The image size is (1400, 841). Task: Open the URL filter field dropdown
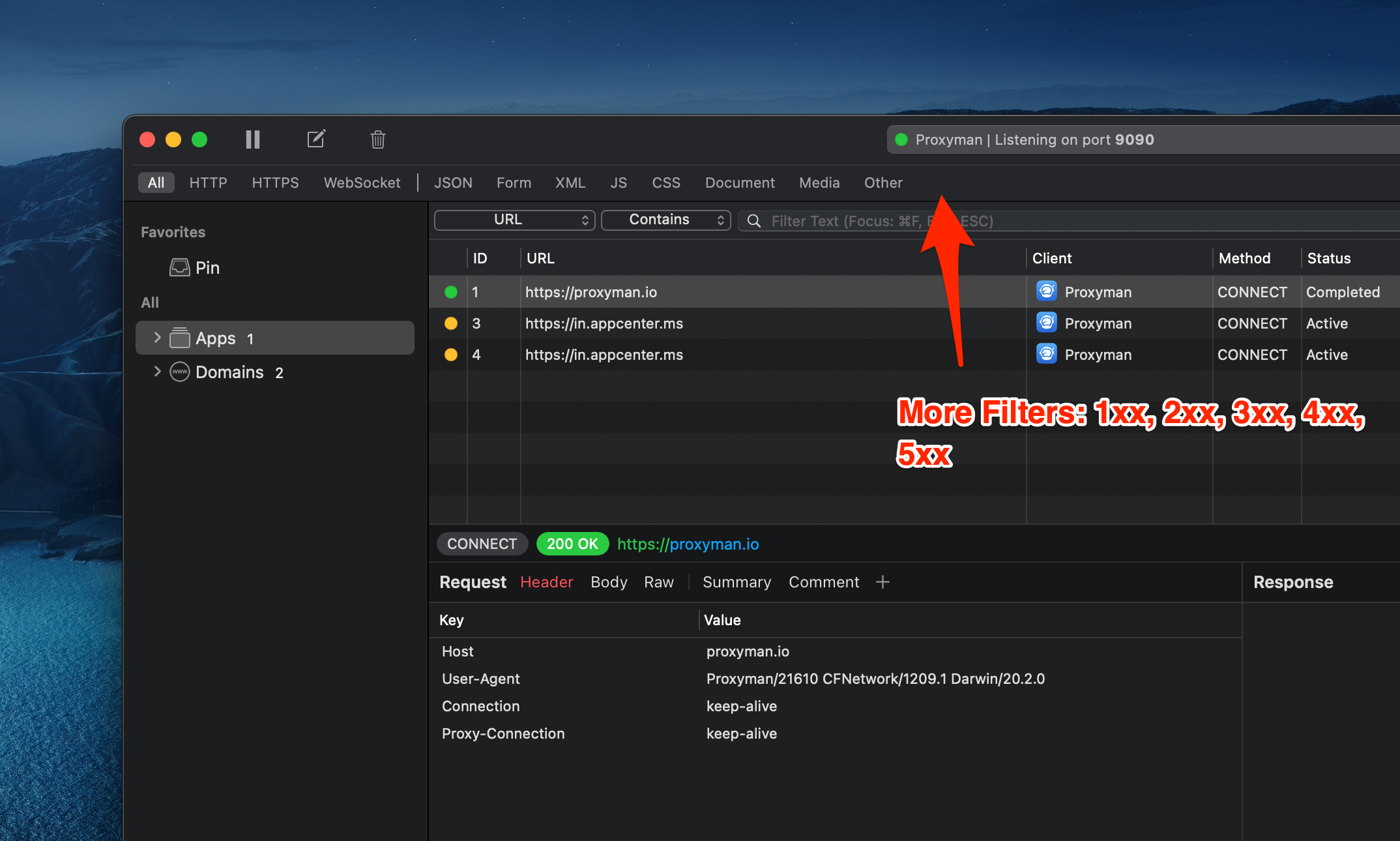click(x=514, y=220)
